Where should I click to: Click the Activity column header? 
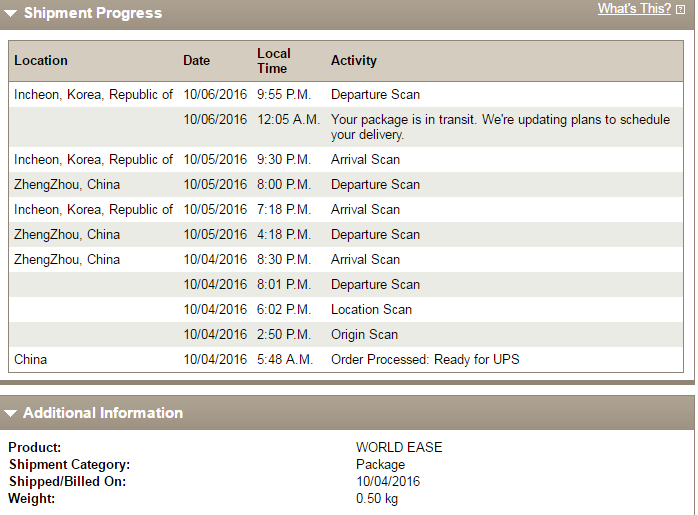click(354, 60)
